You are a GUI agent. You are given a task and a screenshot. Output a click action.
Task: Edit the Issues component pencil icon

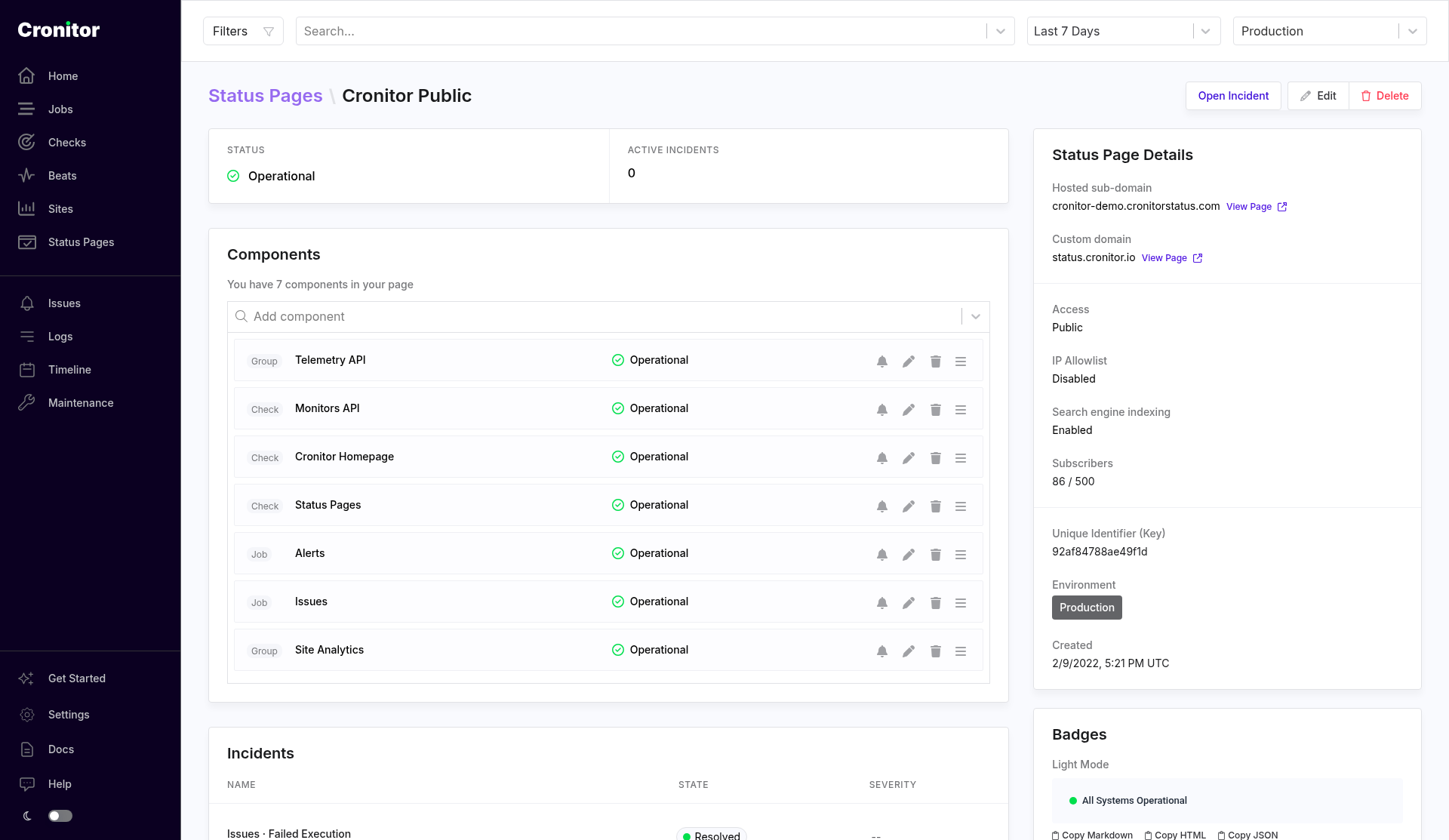pos(909,603)
